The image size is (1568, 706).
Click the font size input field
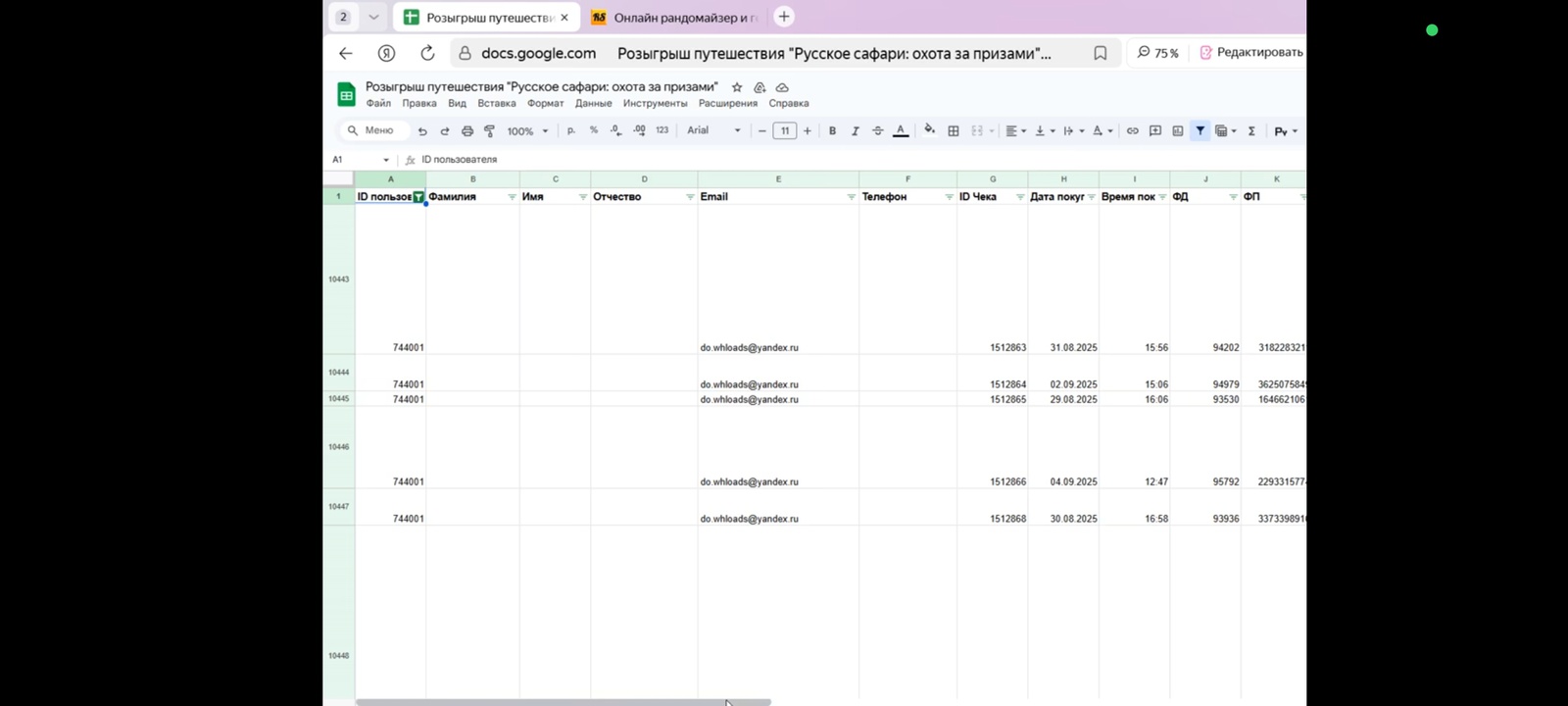pyautogui.click(x=785, y=131)
